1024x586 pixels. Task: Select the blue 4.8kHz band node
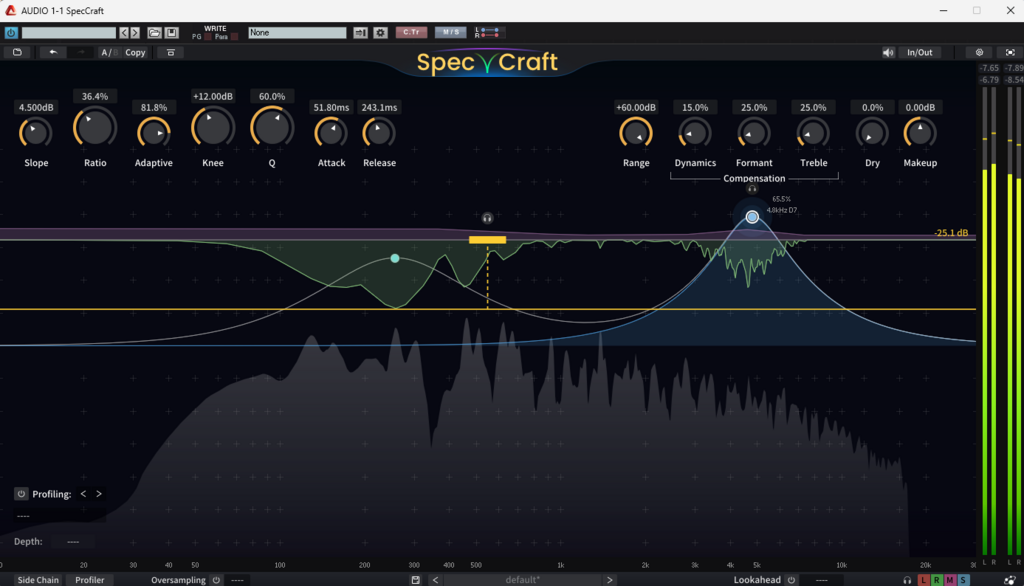coord(752,217)
